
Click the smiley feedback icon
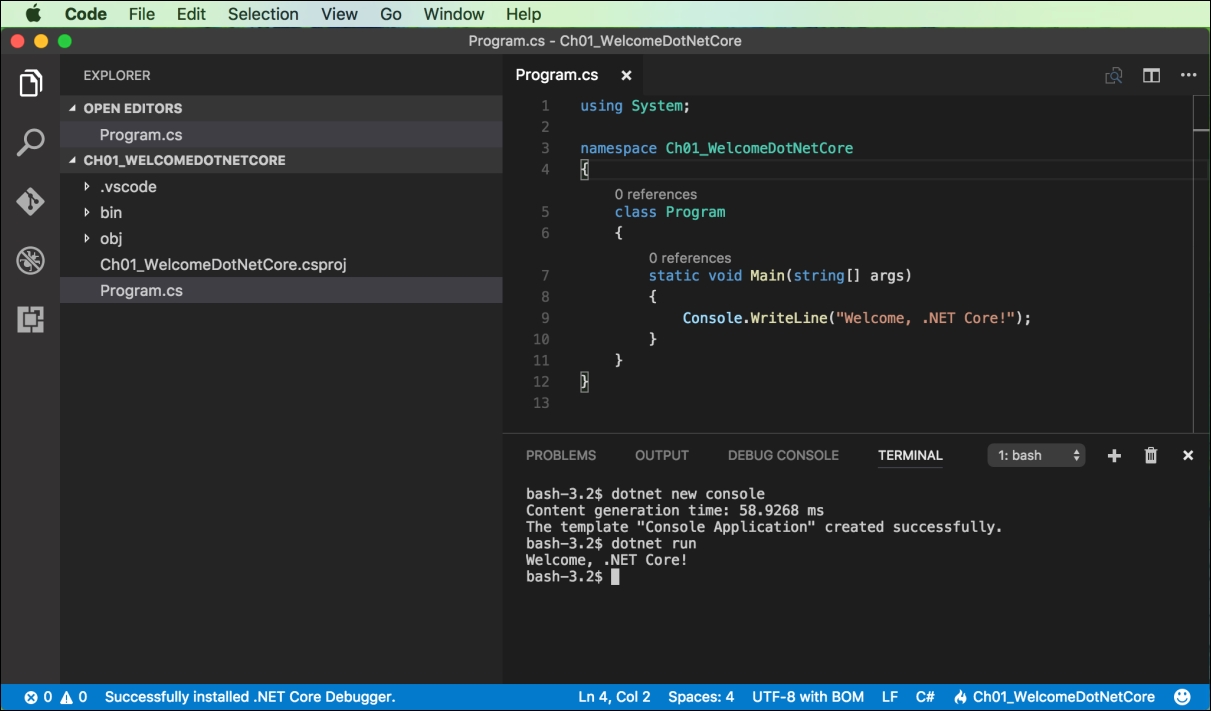(x=1182, y=697)
